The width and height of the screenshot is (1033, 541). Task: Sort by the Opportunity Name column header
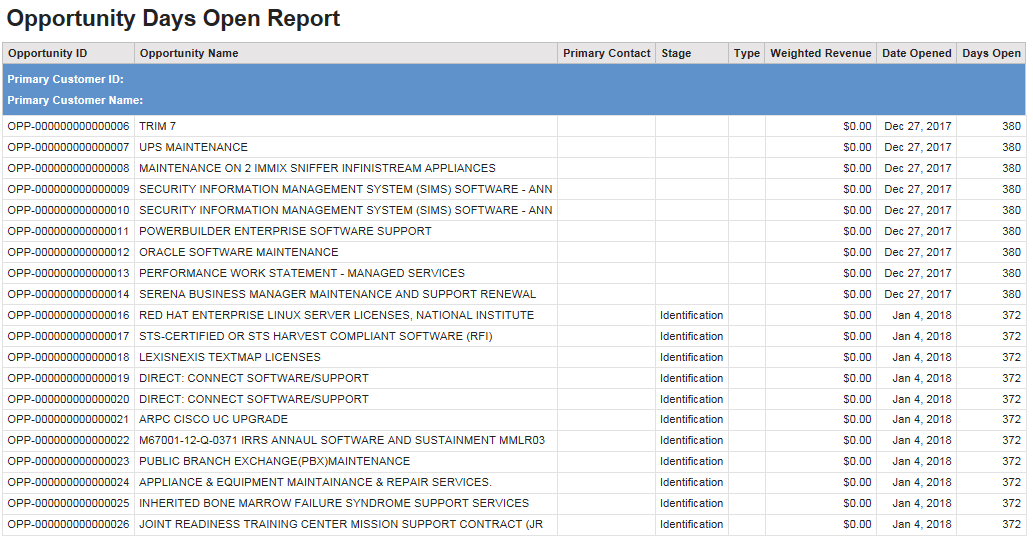pos(189,53)
